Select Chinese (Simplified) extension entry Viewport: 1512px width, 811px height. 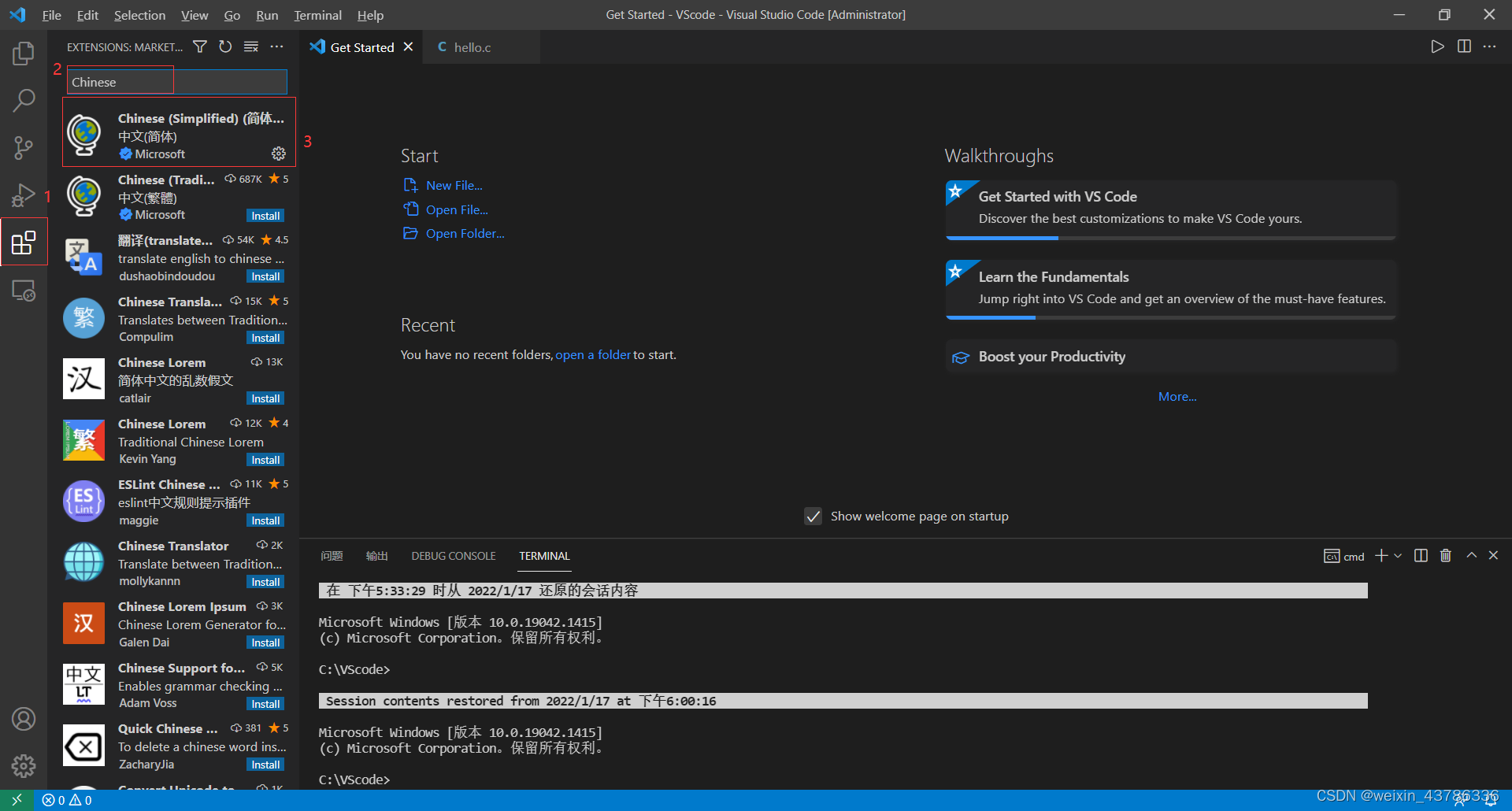coord(180,132)
